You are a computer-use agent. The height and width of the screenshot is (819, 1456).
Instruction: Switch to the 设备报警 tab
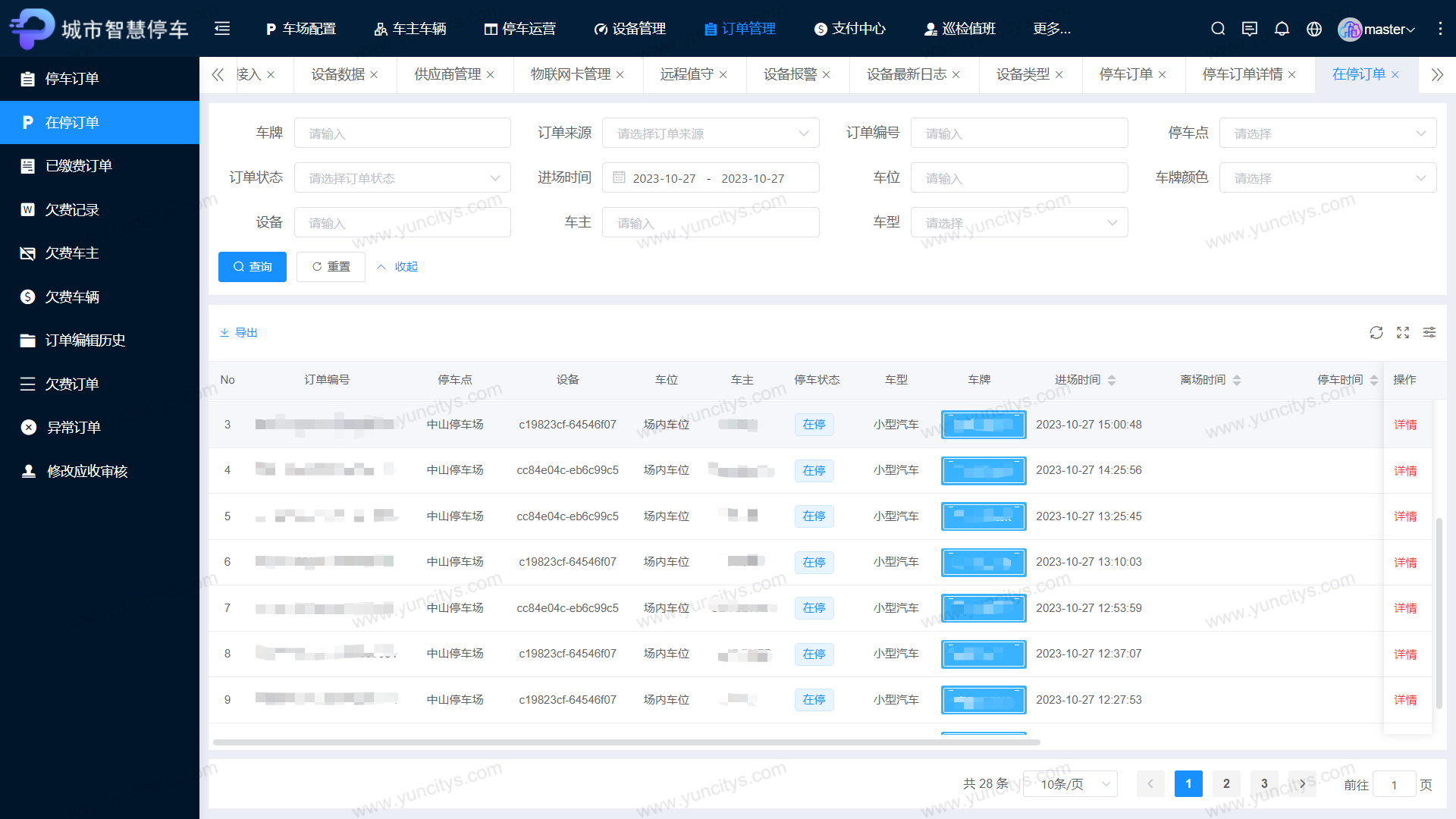[790, 74]
